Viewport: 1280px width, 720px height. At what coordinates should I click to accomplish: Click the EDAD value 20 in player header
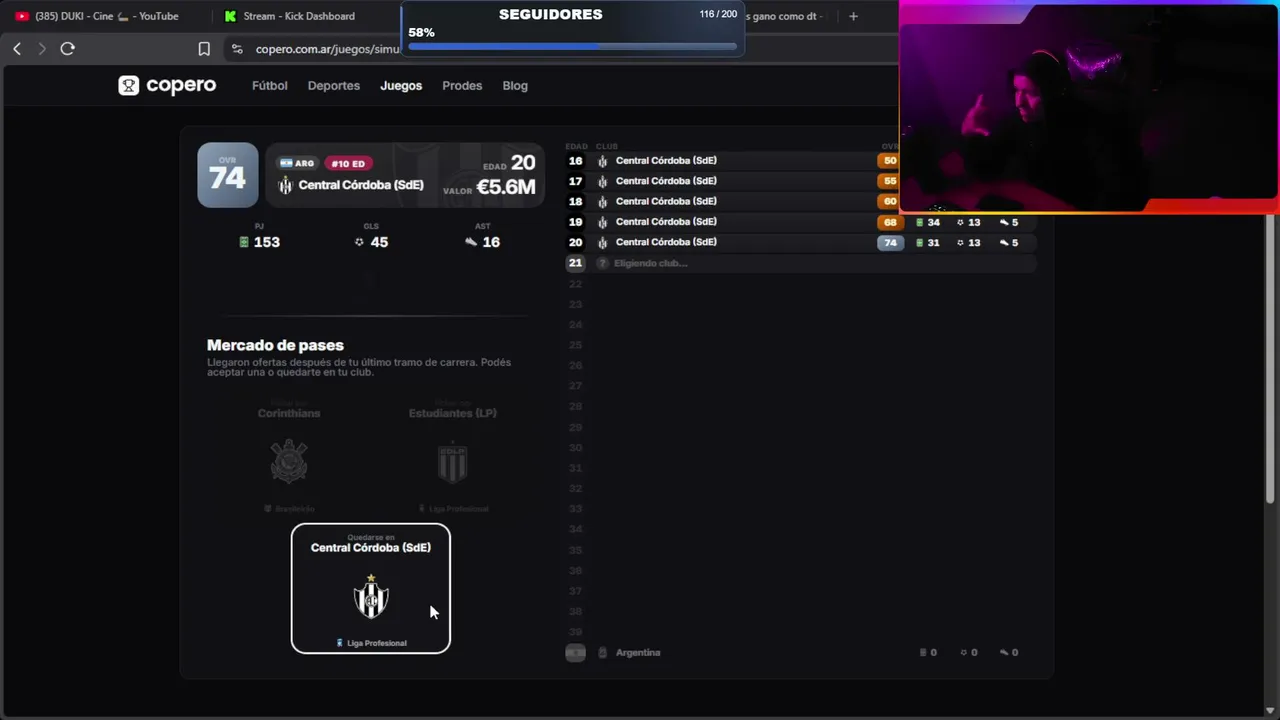(x=523, y=164)
